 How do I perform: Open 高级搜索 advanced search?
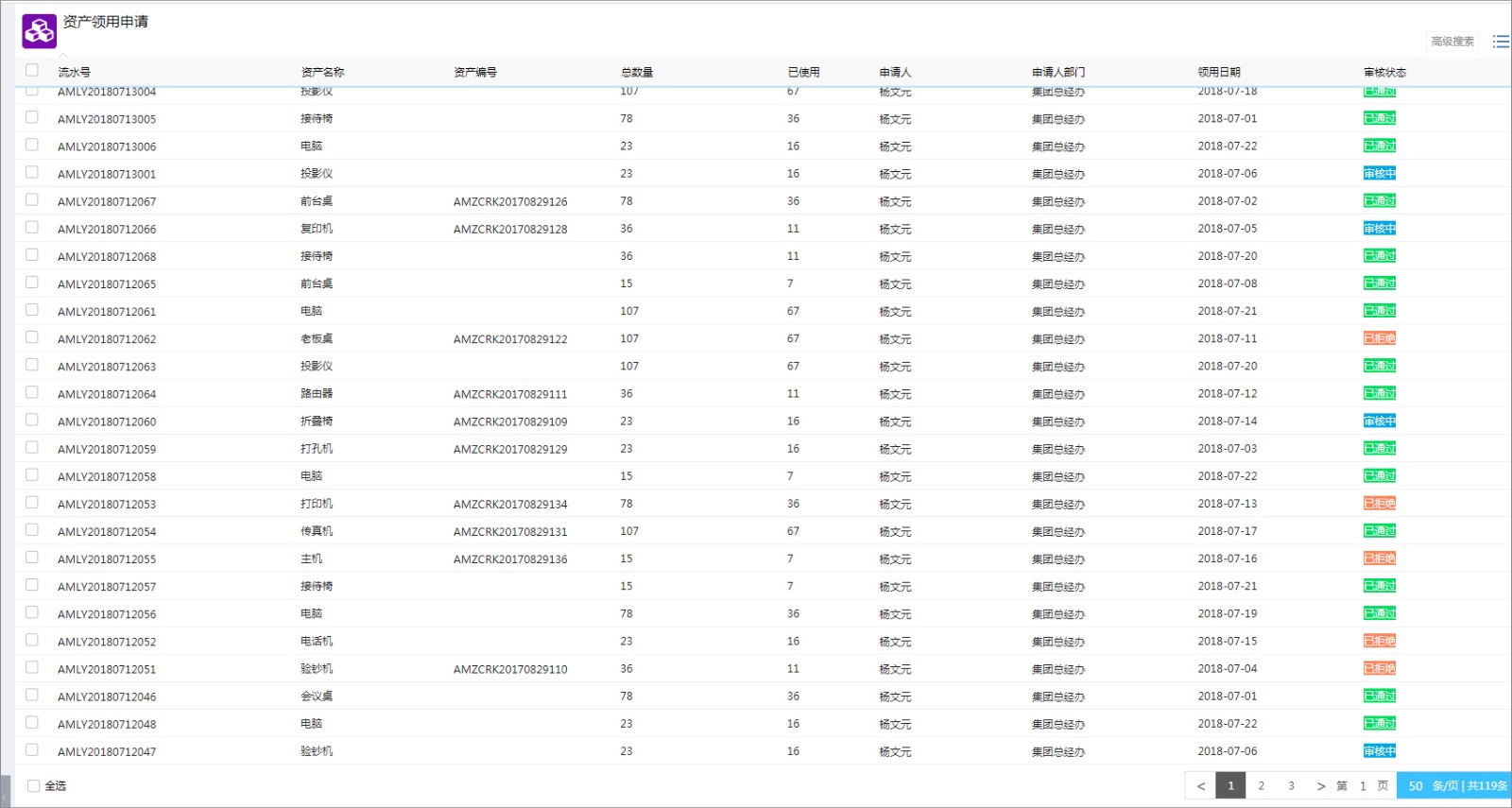1452,42
